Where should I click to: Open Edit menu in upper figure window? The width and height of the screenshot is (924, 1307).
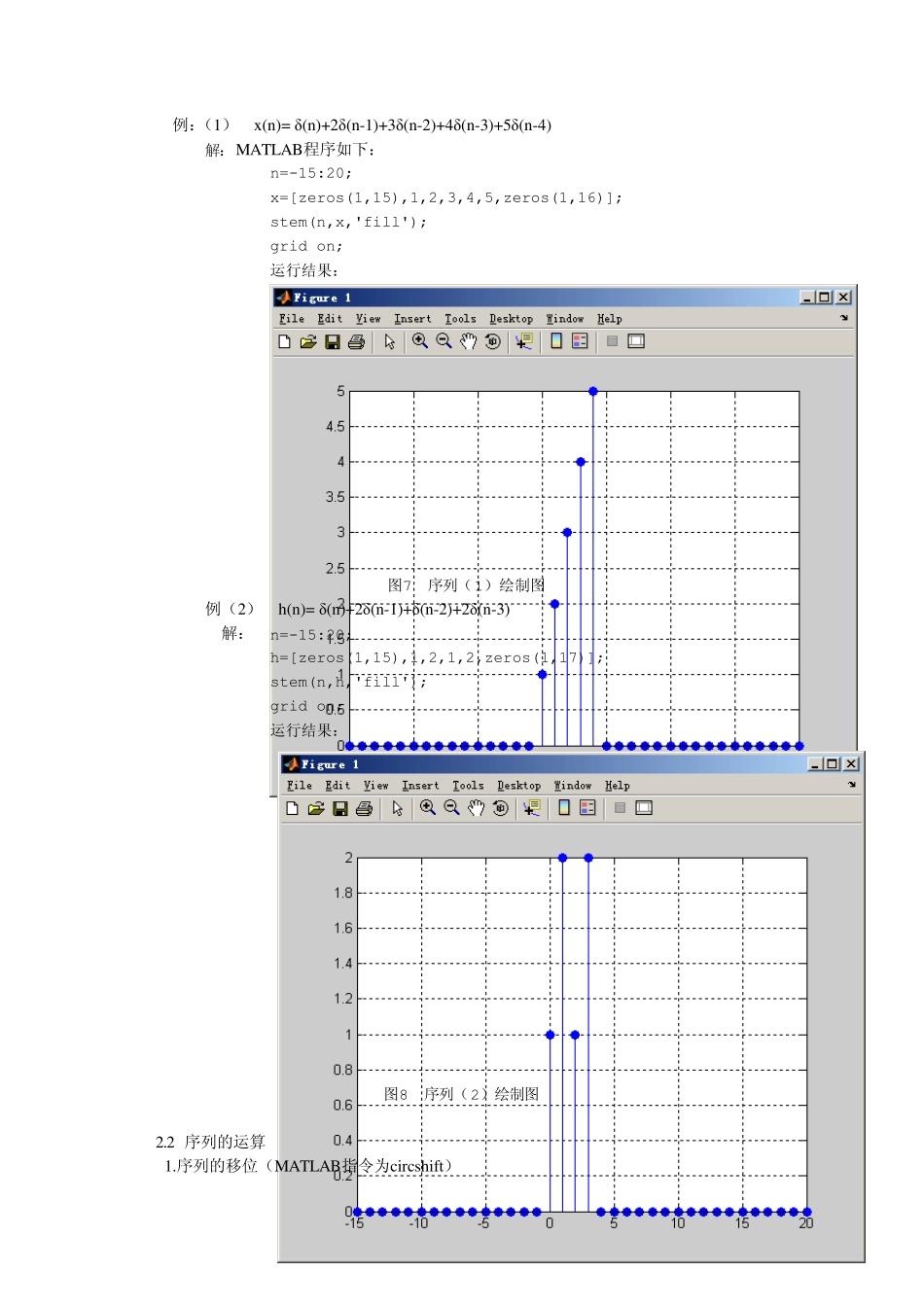point(330,319)
